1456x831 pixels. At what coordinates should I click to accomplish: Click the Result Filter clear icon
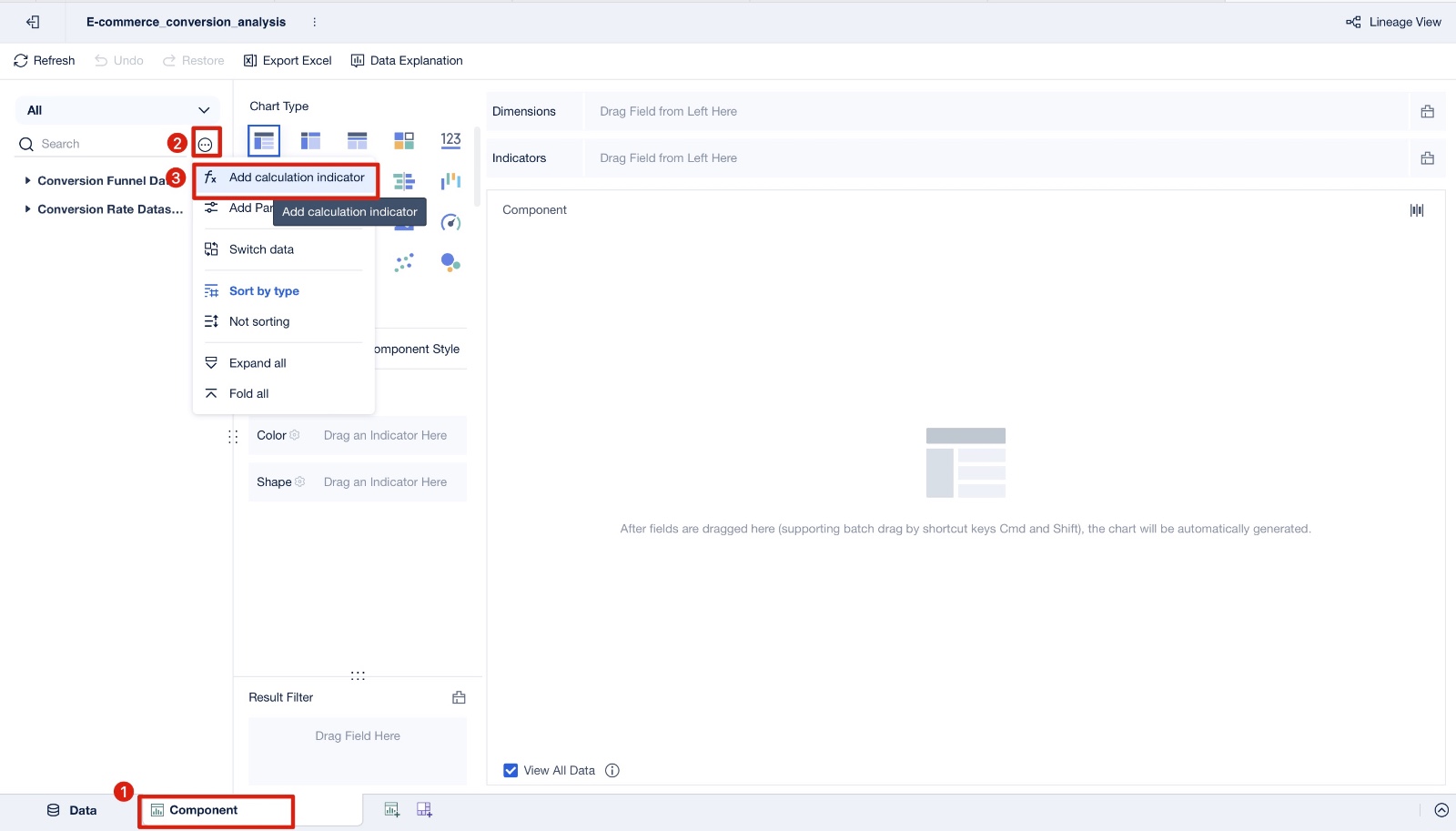pyautogui.click(x=459, y=697)
